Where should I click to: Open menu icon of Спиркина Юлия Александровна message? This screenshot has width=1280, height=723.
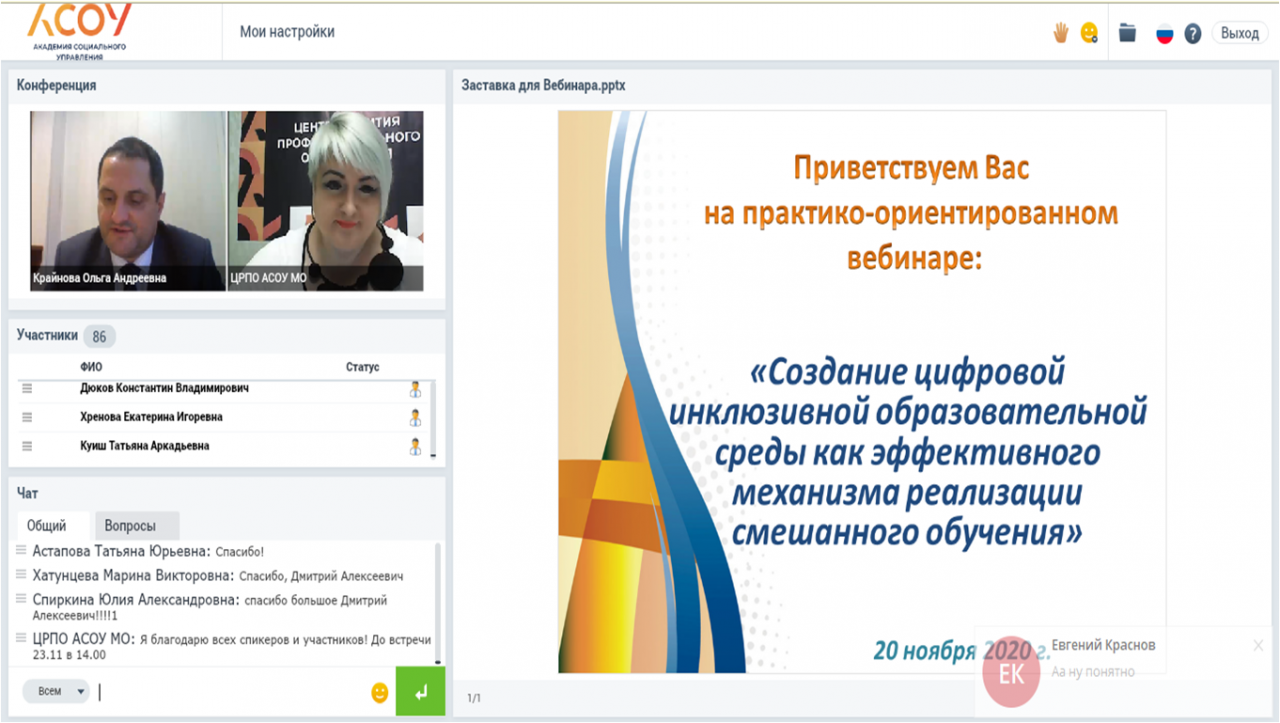click(21, 600)
